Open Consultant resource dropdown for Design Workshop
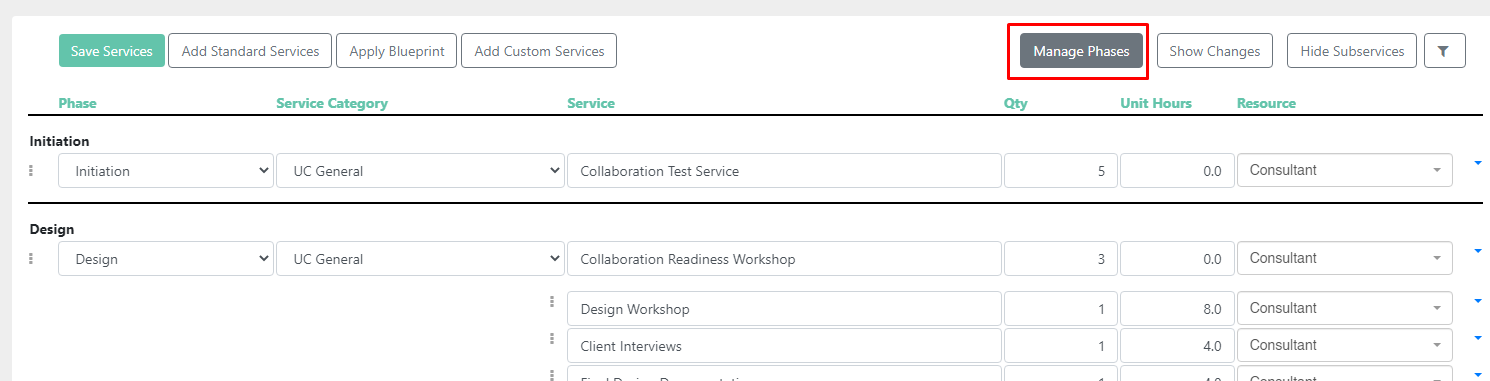This screenshot has height=381, width=1490. 1345,308
